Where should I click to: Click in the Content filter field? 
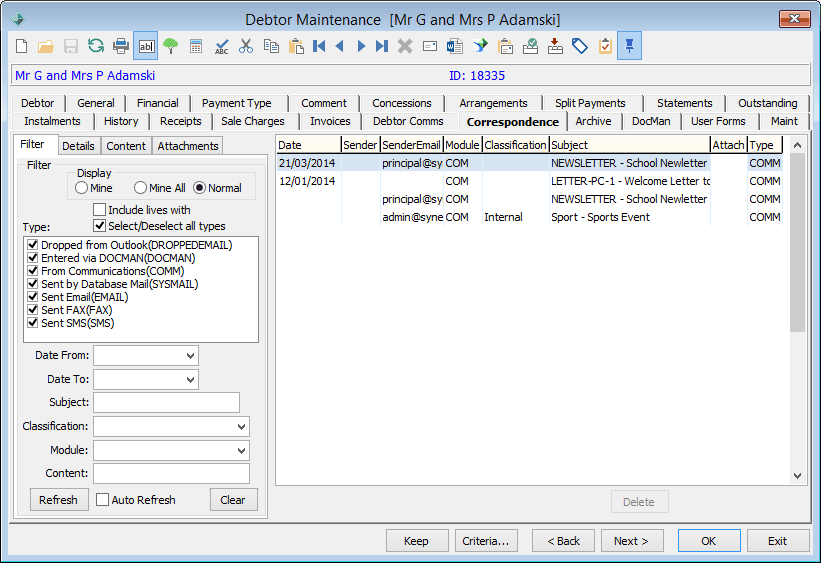coord(172,473)
